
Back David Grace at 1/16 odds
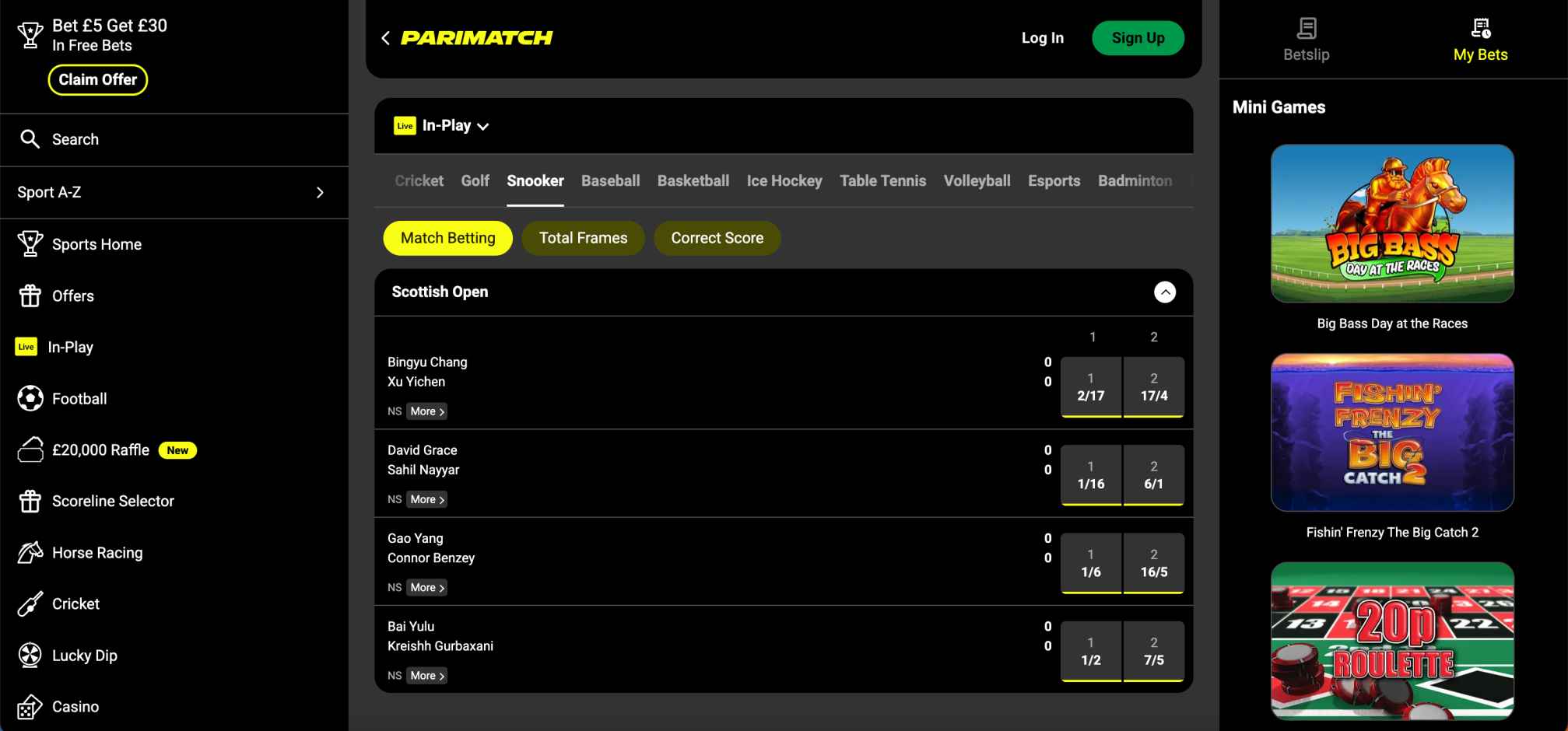coord(1091,474)
